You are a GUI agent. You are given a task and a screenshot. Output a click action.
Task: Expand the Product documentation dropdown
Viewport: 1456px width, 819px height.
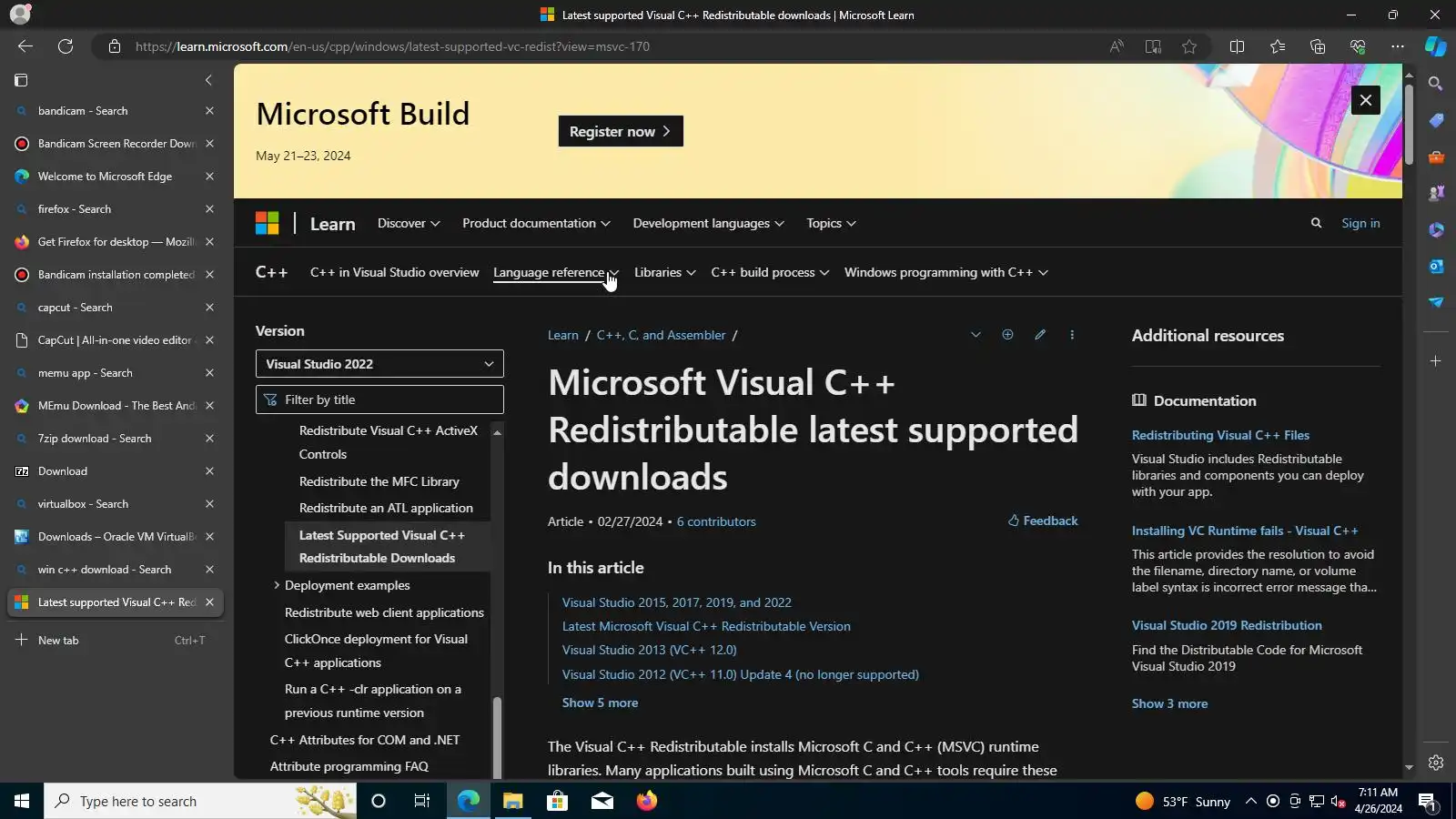tap(536, 223)
